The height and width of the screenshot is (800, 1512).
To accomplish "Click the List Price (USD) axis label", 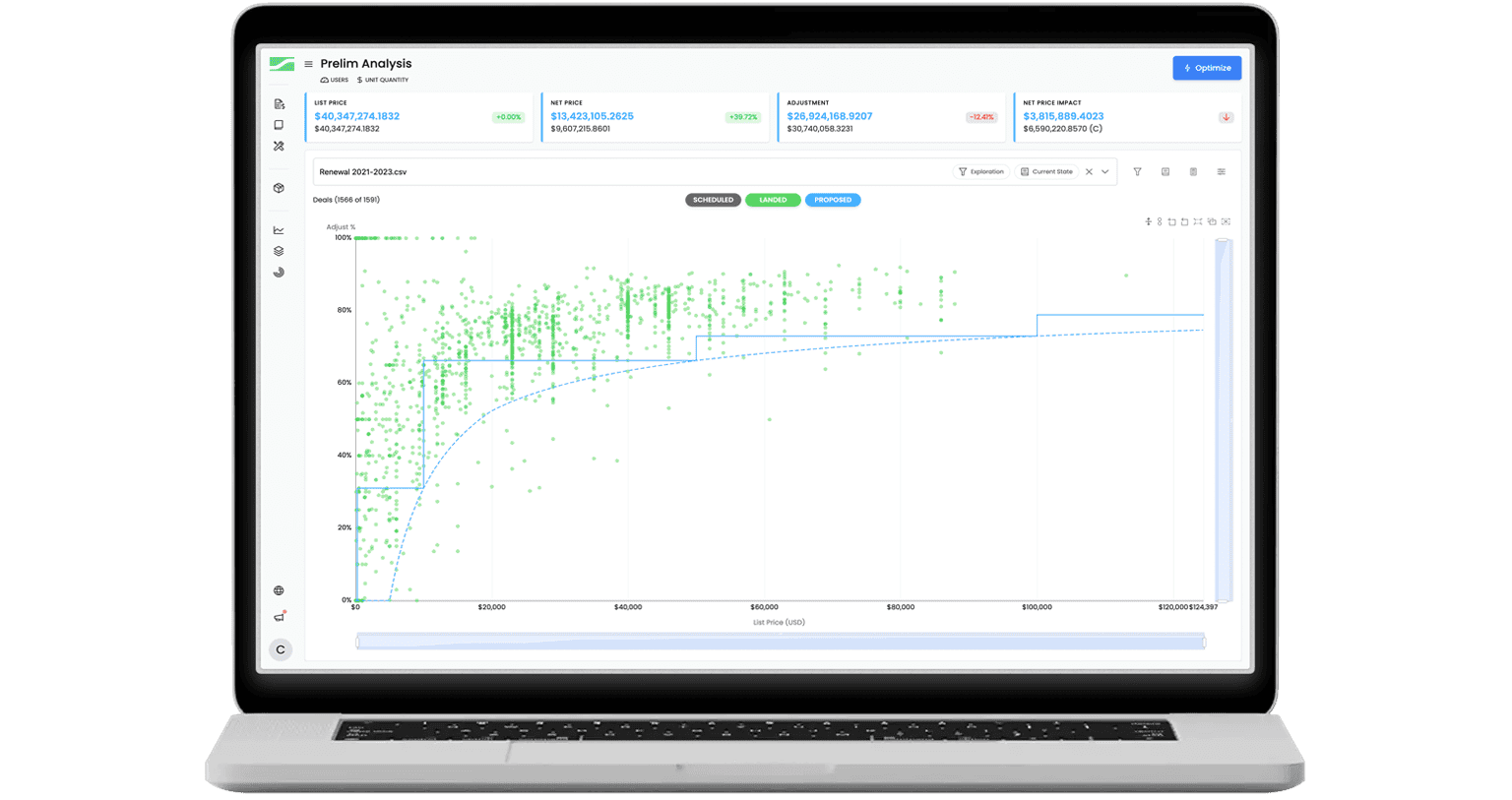I will pos(779,622).
